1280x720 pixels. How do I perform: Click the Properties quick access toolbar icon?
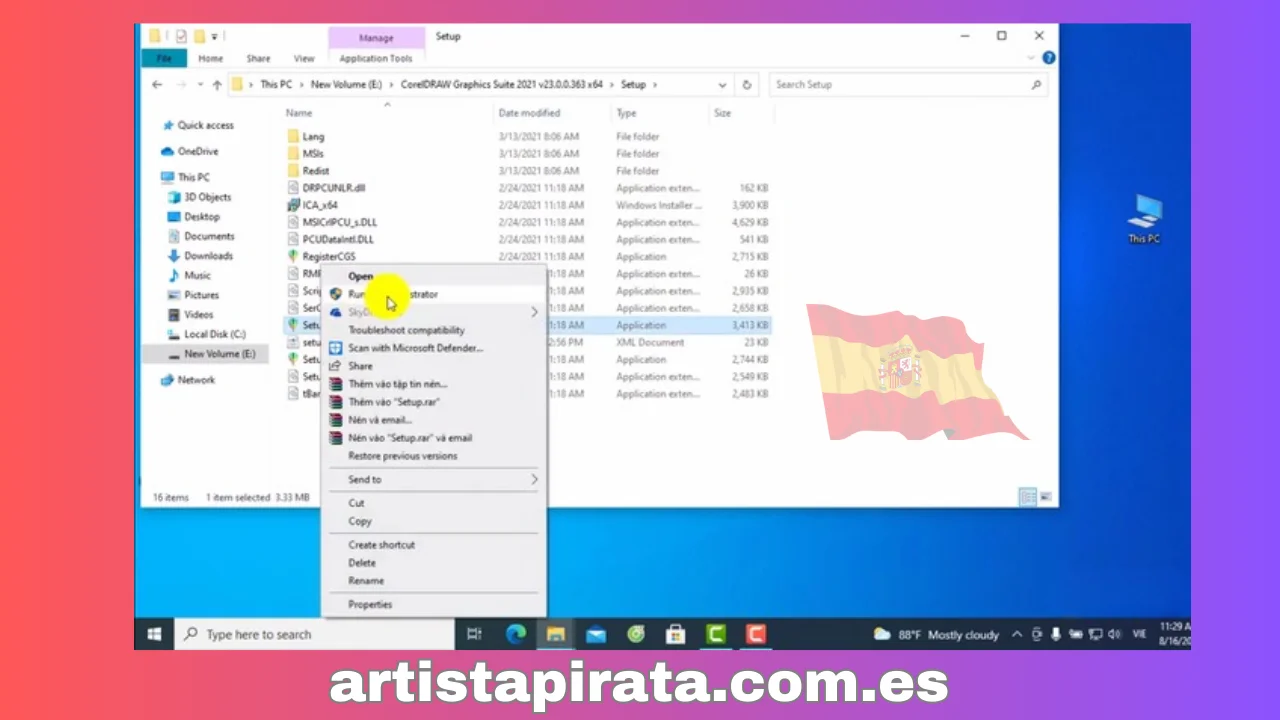point(181,37)
